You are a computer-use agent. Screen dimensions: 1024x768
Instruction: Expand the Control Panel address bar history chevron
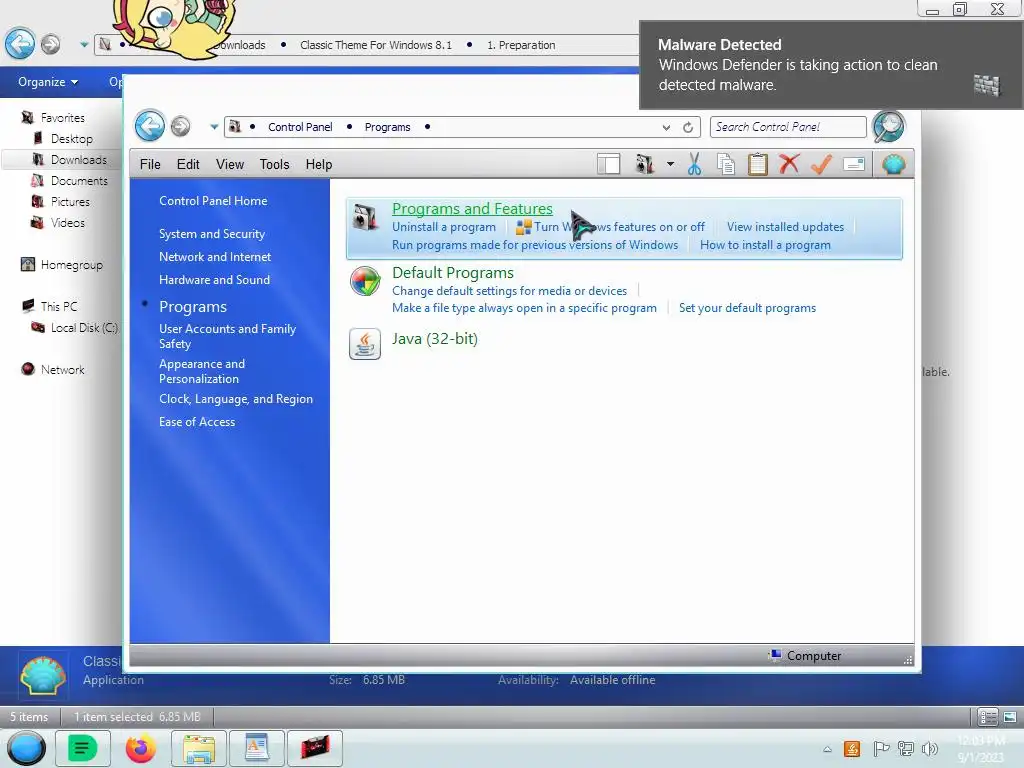coord(665,127)
